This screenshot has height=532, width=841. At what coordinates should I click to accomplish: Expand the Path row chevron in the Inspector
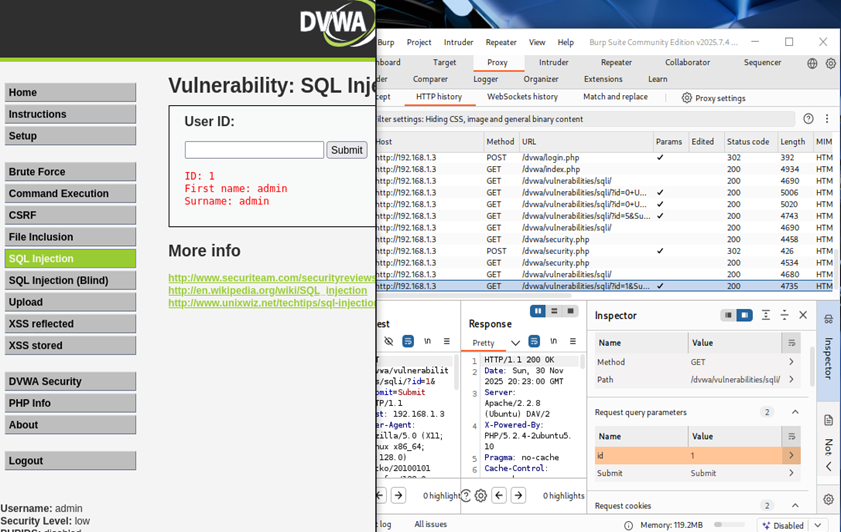791,380
